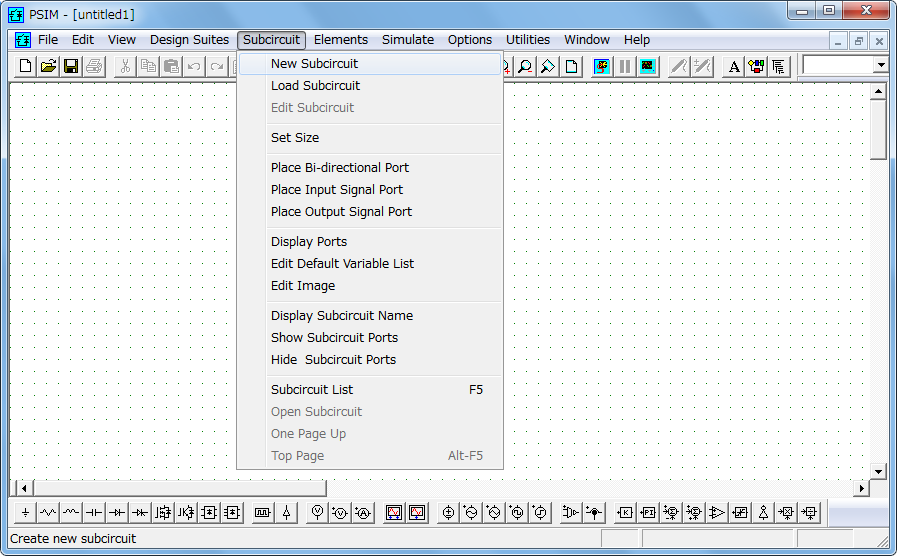Select the capacitor element icon
Viewport: 897px width, 556px height.
(x=94, y=513)
